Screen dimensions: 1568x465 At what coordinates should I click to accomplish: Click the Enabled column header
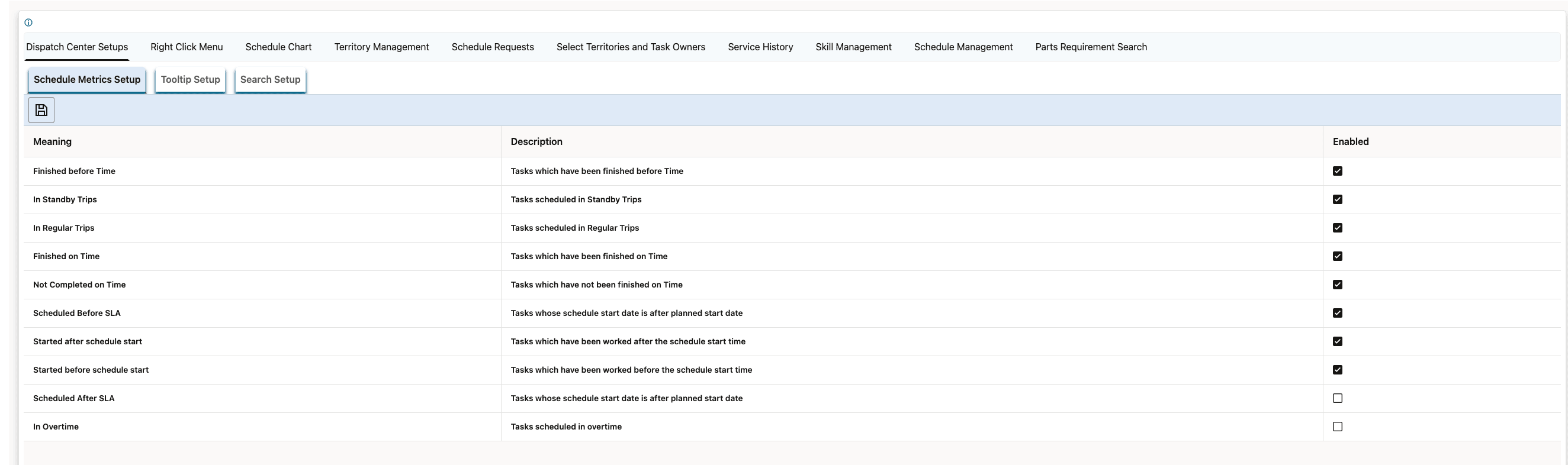tap(1350, 141)
